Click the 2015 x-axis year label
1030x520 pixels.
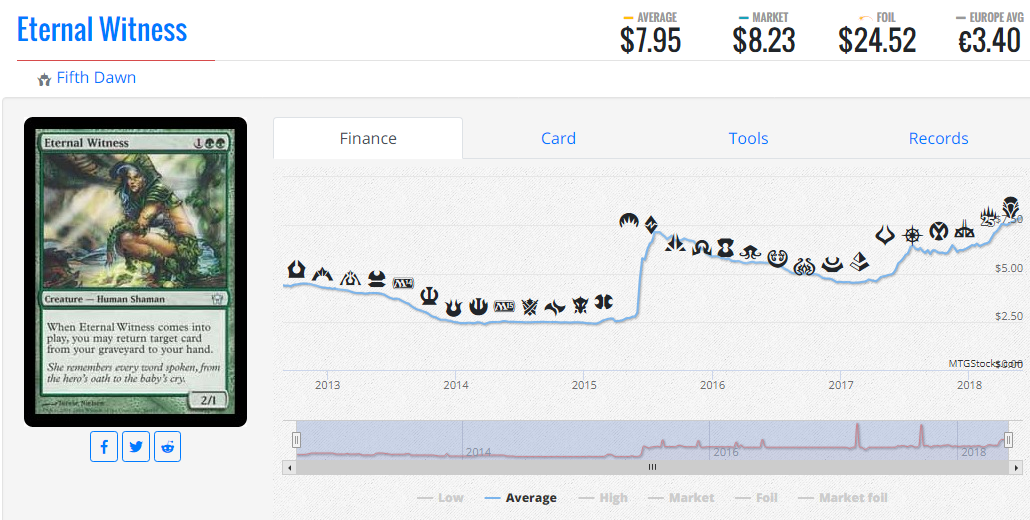pyautogui.click(x=584, y=385)
